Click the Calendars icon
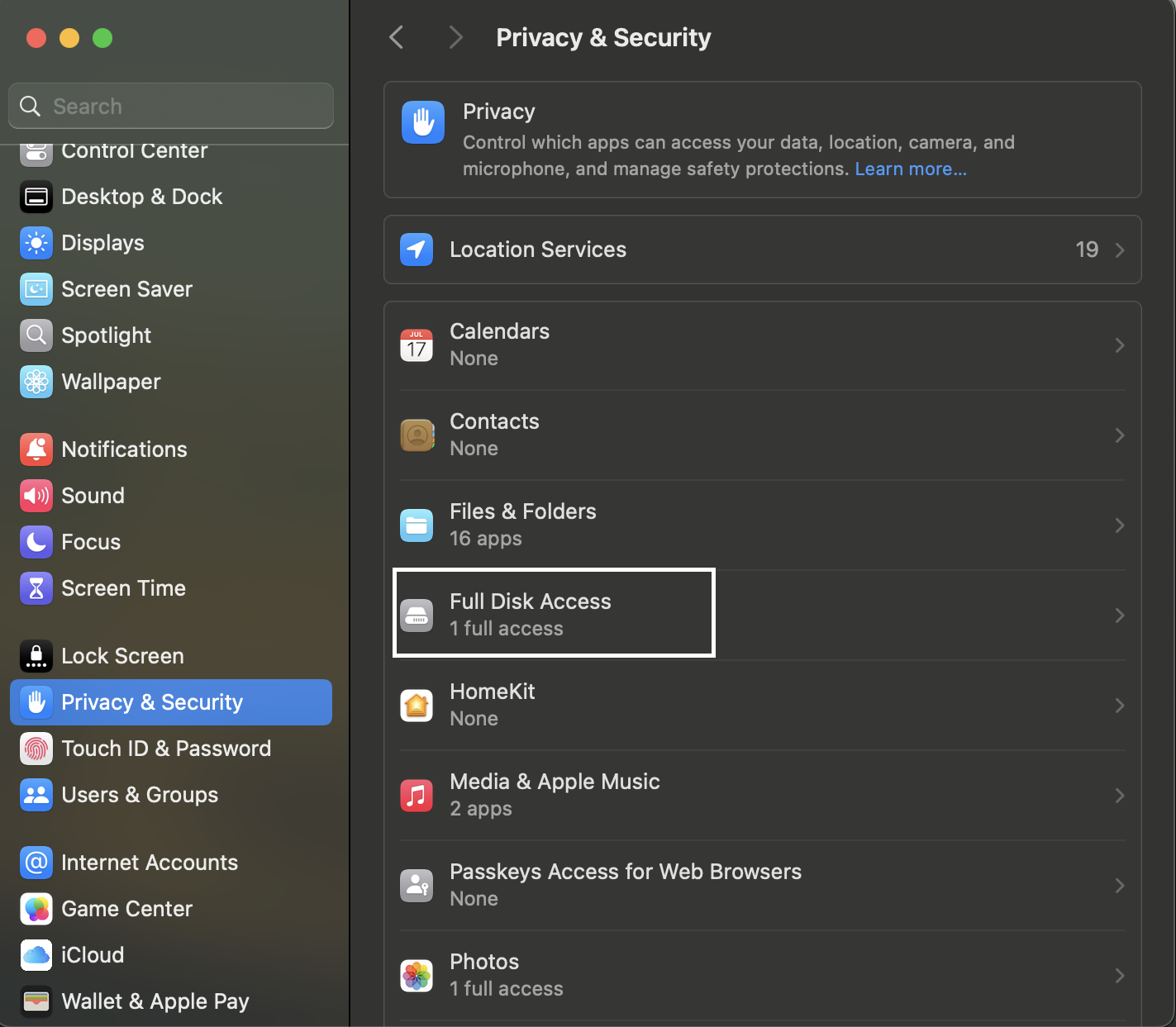This screenshot has height=1027, width=1176. pyautogui.click(x=417, y=345)
